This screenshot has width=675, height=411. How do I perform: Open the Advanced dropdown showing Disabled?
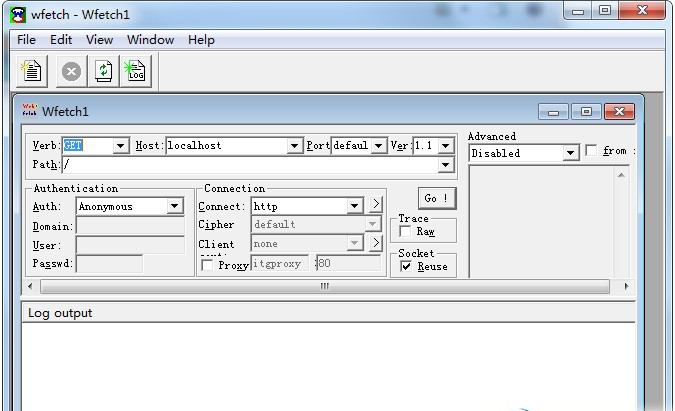[x=570, y=153]
